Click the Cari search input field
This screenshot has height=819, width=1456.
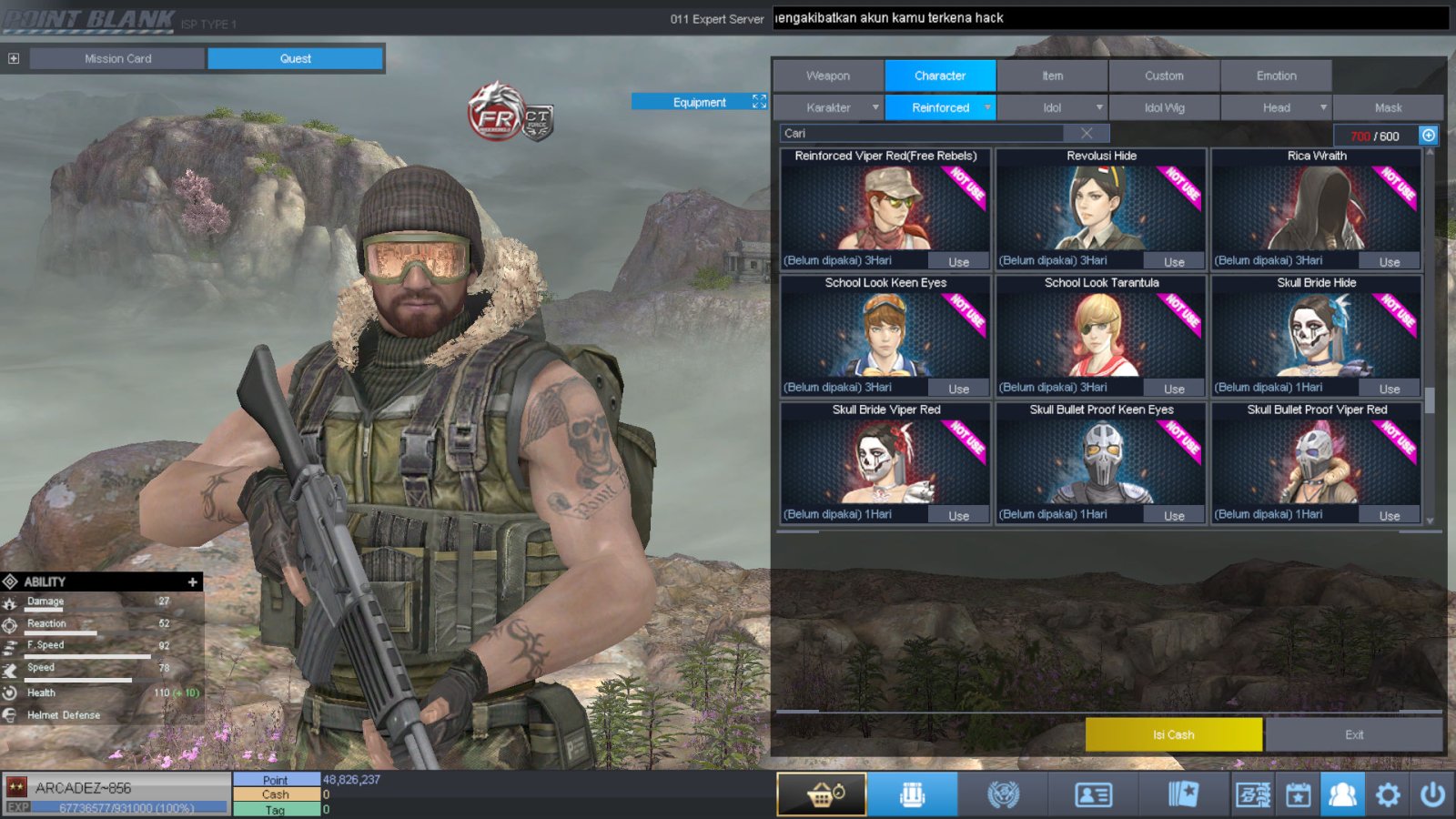(x=923, y=133)
